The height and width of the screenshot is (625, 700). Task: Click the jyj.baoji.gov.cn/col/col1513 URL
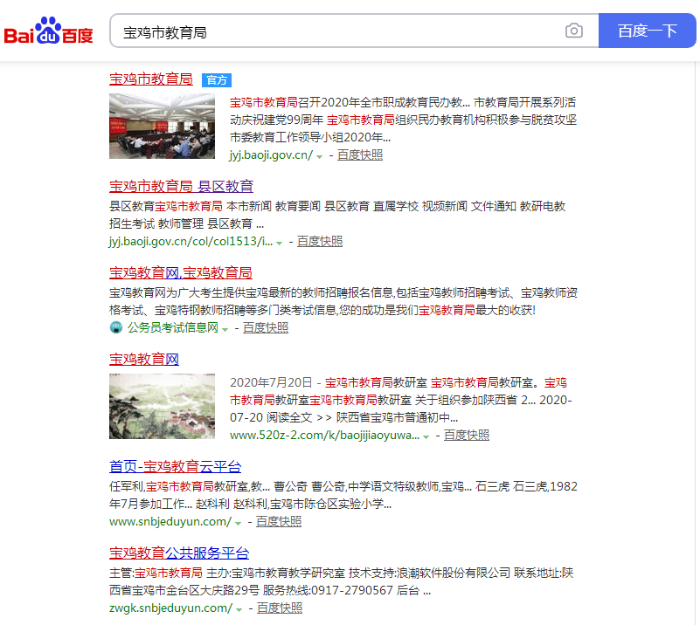tap(191, 242)
